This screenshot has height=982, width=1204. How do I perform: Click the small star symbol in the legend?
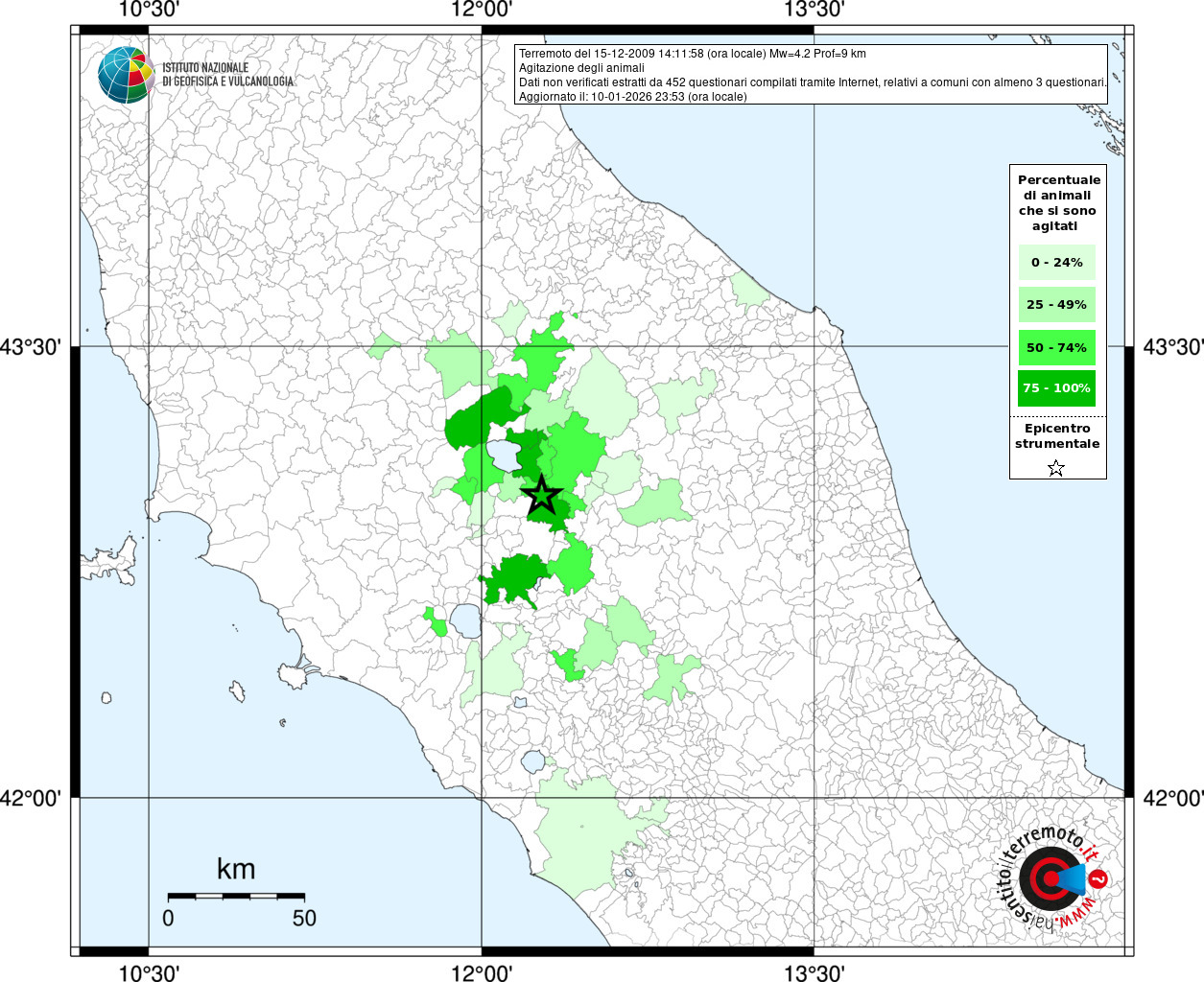pyautogui.click(x=1056, y=468)
